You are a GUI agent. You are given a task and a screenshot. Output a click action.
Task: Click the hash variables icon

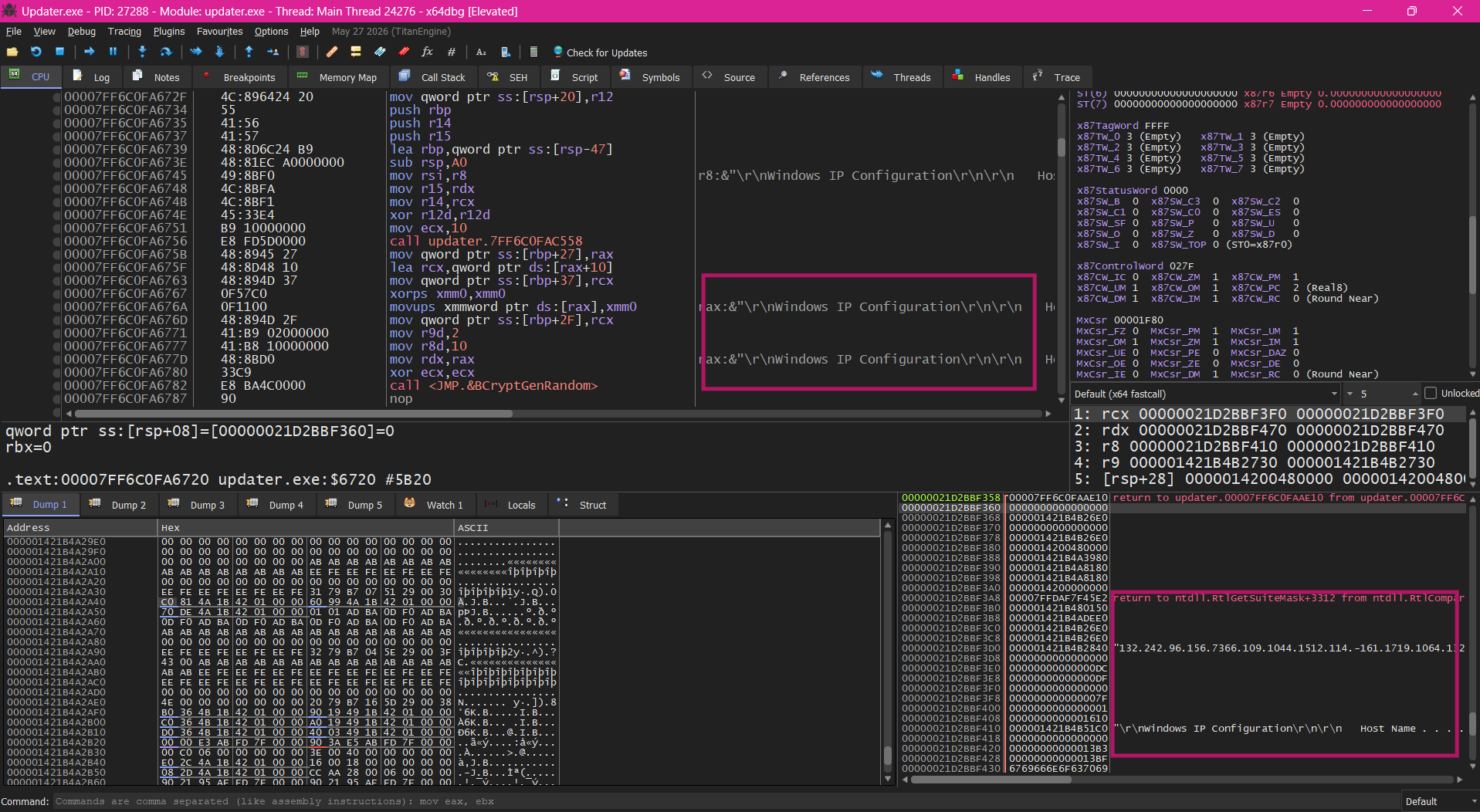452,52
